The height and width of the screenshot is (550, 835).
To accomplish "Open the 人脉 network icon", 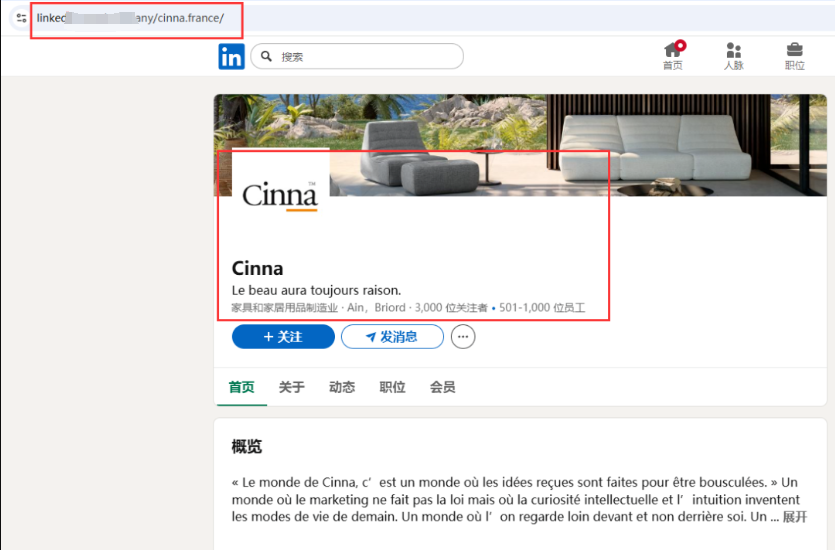I will click(x=733, y=56).
